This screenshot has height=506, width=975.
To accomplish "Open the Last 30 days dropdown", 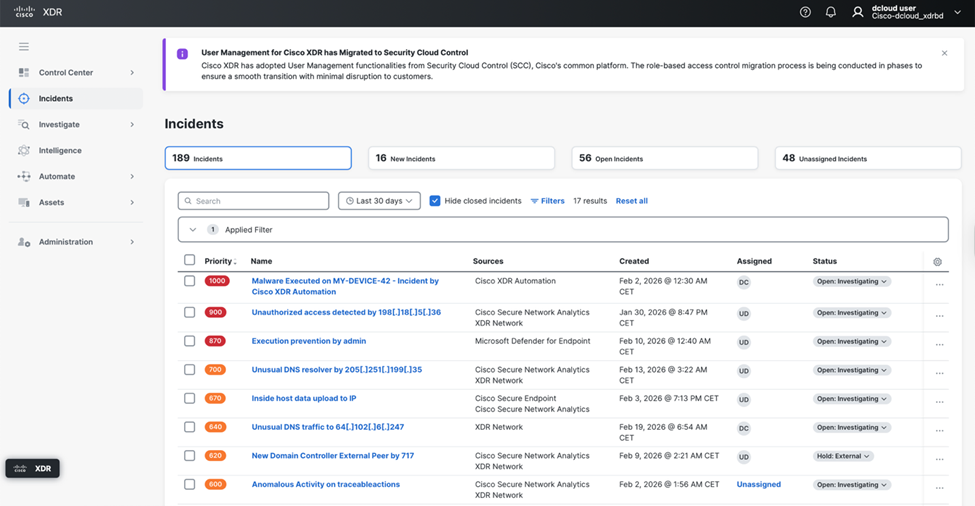I will [379, 201].
